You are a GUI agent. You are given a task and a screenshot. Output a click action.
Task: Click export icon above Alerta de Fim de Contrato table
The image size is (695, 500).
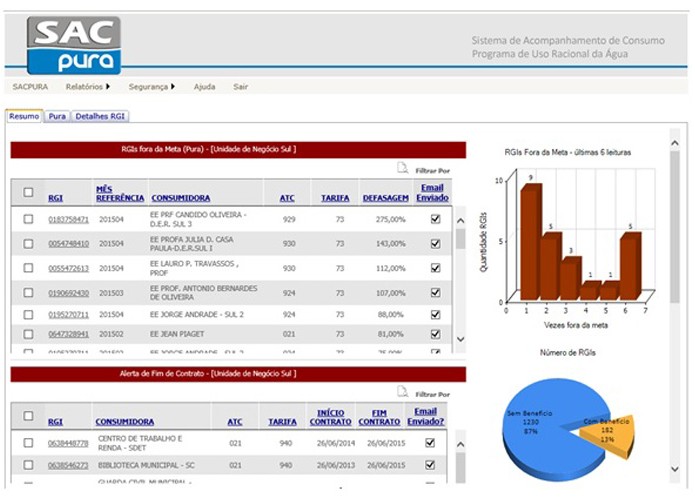click(x=402, y=391)
